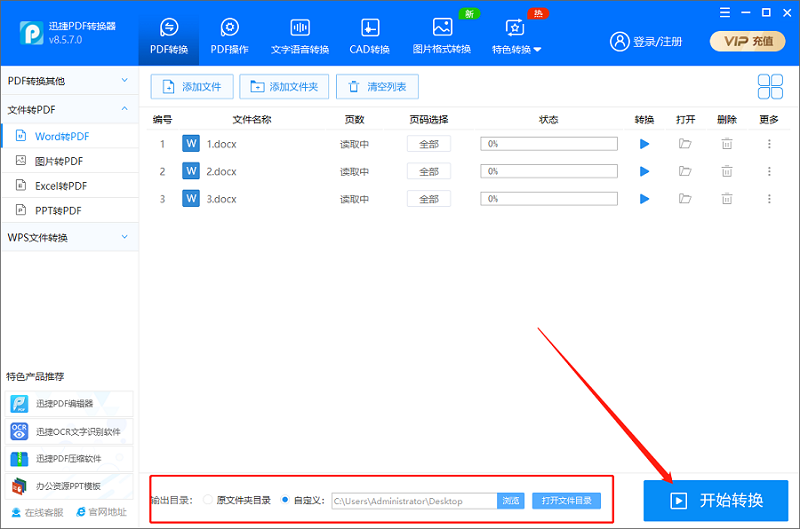The height and width of the screenshot is (529, 800).
Task: Open output folder for 2.docx
Action: (x=685, y=171)
